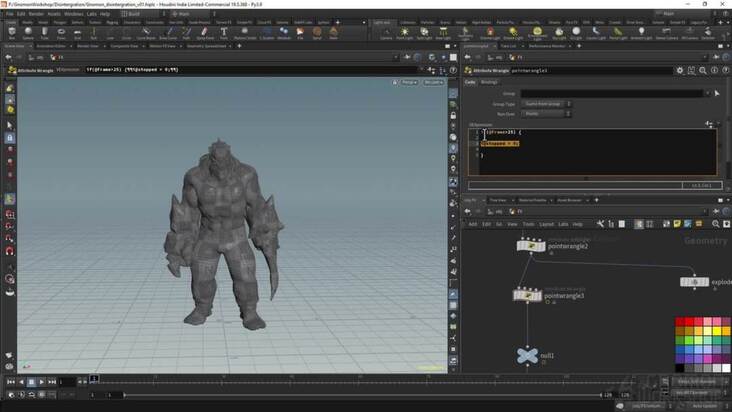Viewport: 732px width, 412px height.
Task: Open the Group Type dropdown
Action: click(x=546, y=104)
